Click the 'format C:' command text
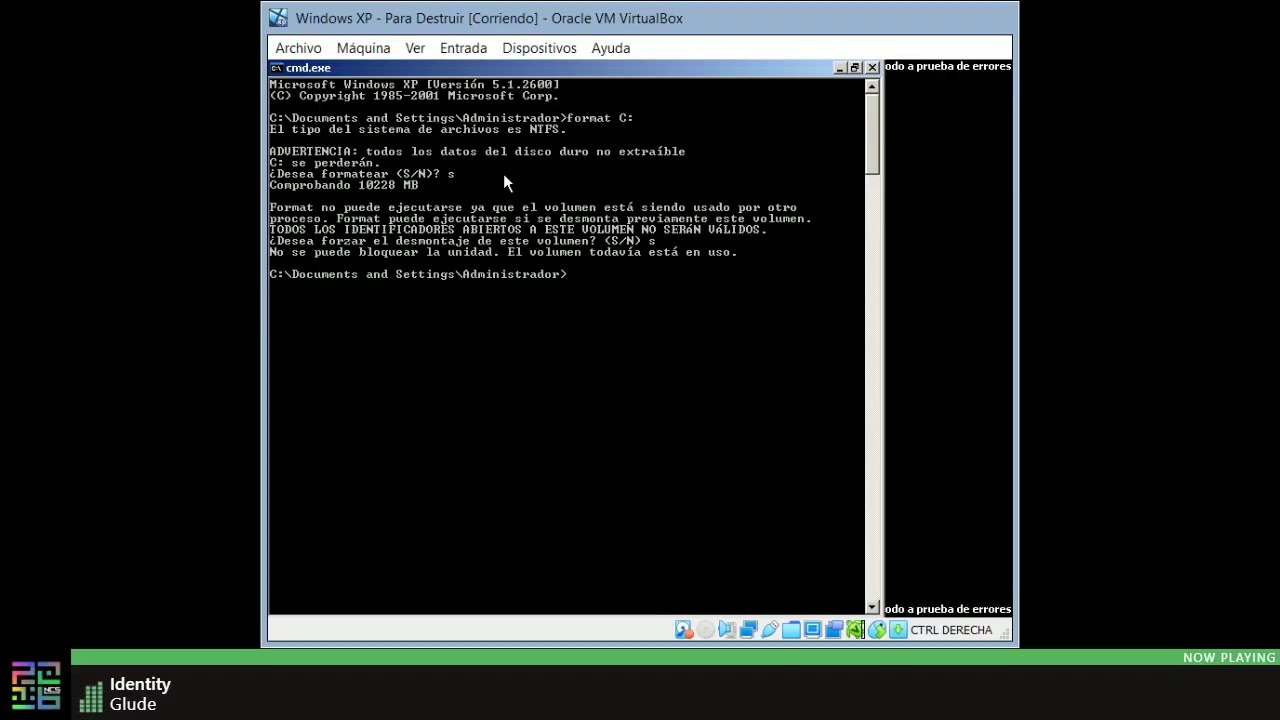 point(600,118)
